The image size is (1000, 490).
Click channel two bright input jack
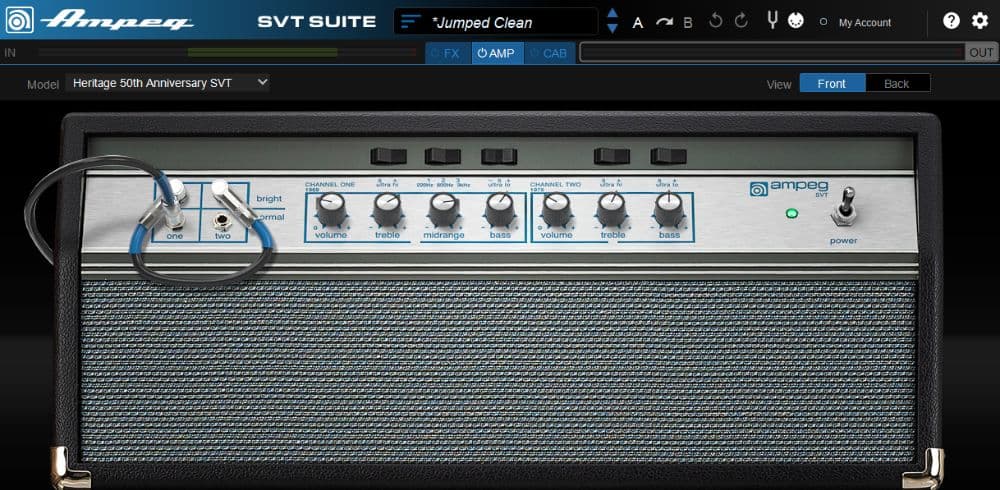coord(221,189)
